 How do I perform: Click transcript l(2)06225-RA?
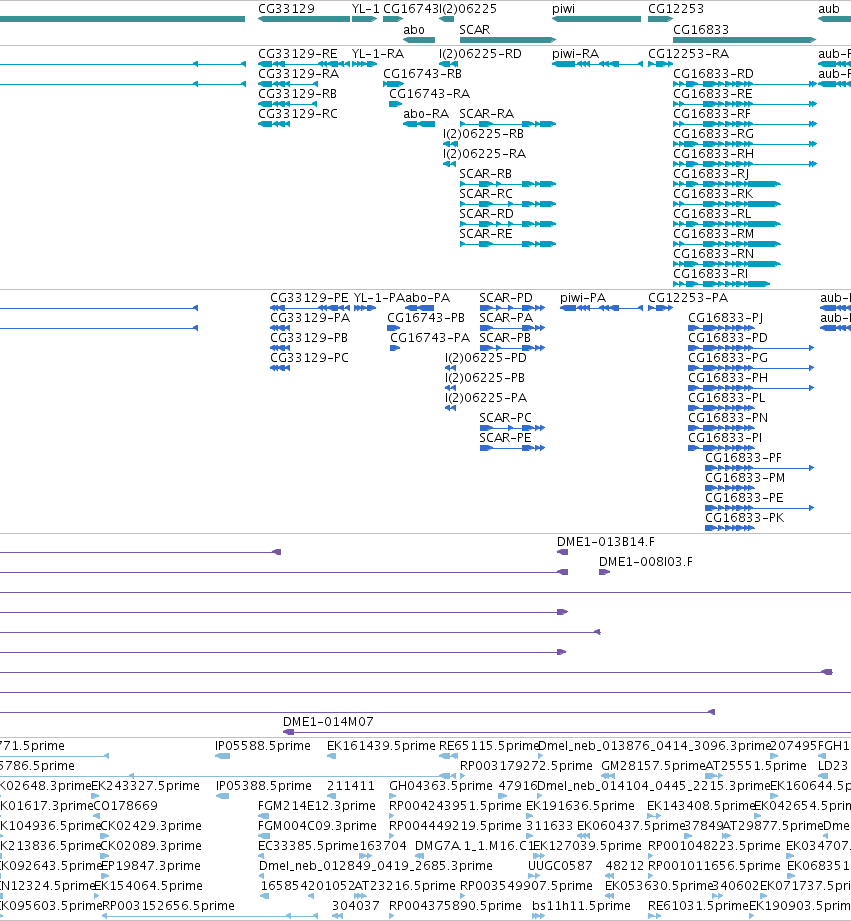485,154
